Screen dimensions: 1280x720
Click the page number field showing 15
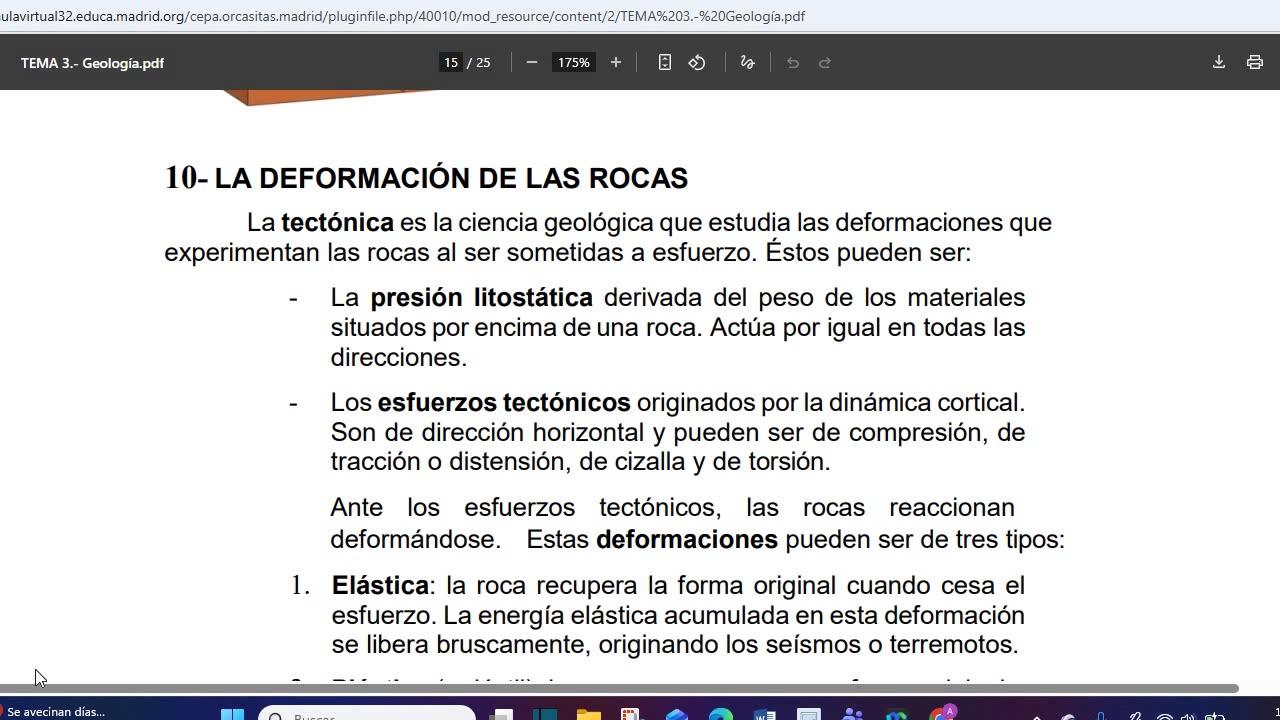(451, 62)
